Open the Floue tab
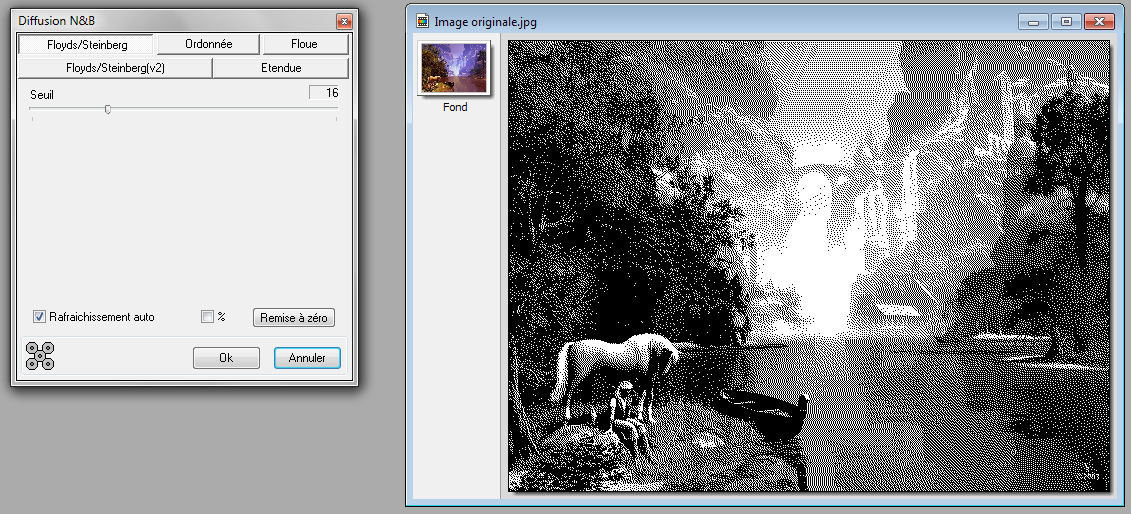 304,45
